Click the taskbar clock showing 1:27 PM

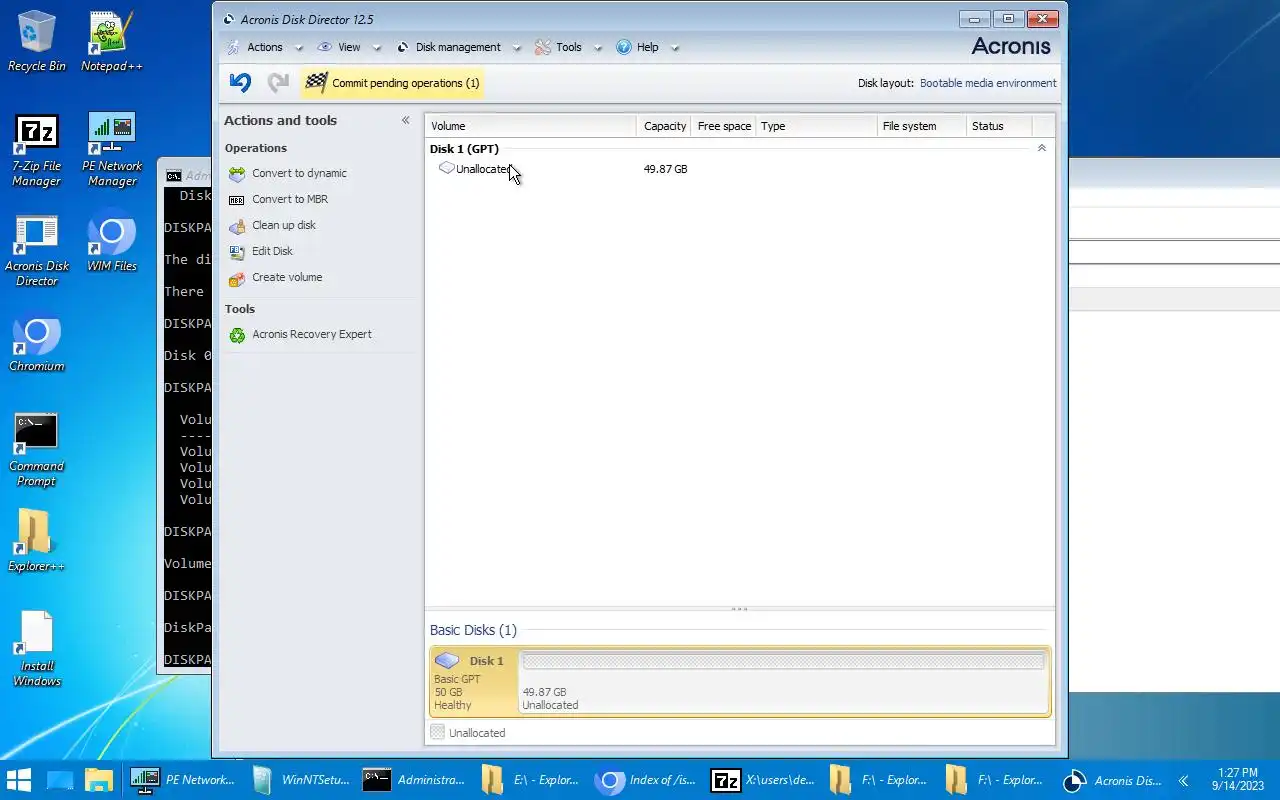(1238, 779)
